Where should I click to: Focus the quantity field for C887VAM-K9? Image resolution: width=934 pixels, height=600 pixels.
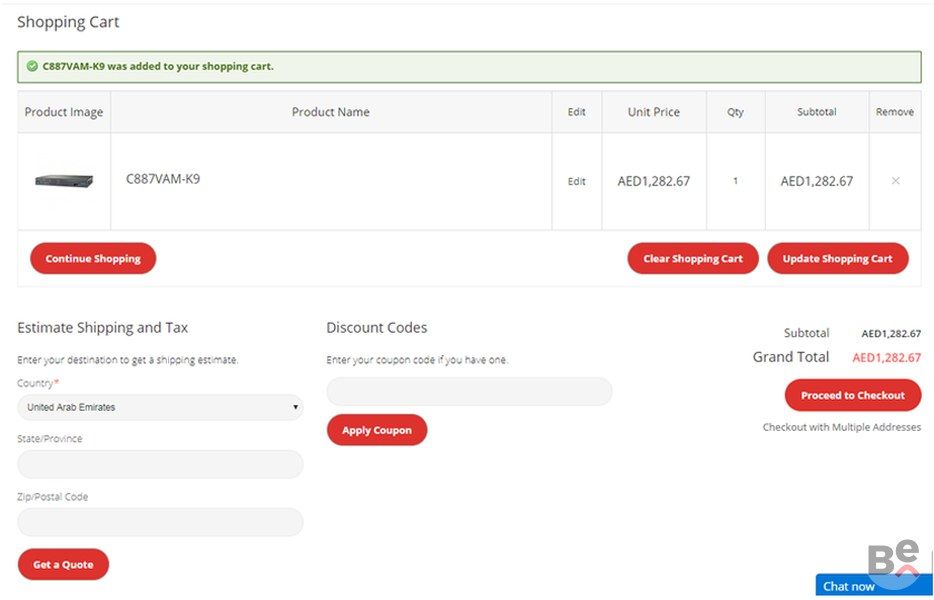click(x=735, y=181)
